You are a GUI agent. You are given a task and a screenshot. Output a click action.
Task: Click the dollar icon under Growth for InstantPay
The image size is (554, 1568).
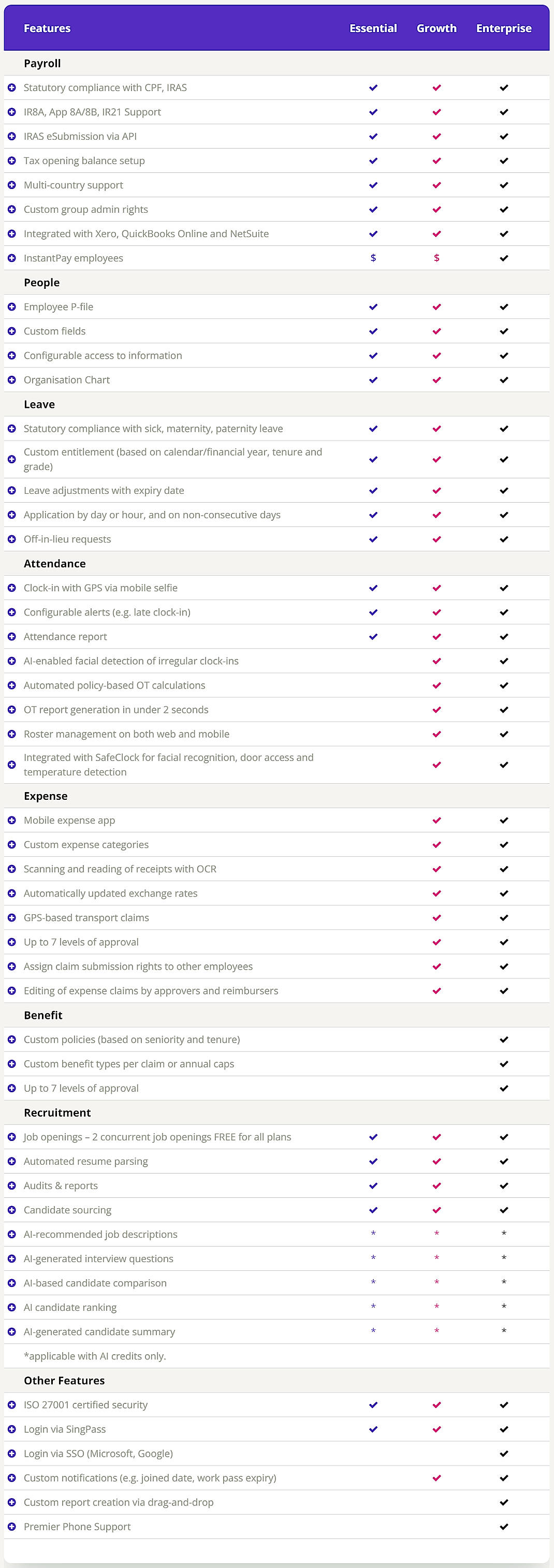click(436, 258)
